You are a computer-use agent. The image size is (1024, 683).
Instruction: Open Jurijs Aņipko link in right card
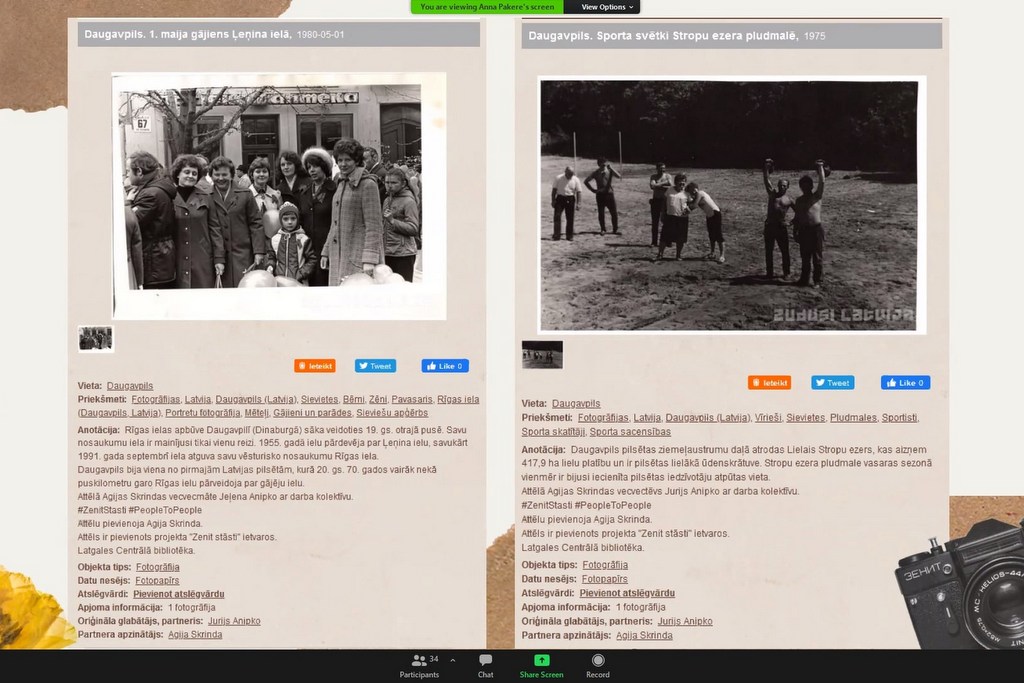pos(685,621)
